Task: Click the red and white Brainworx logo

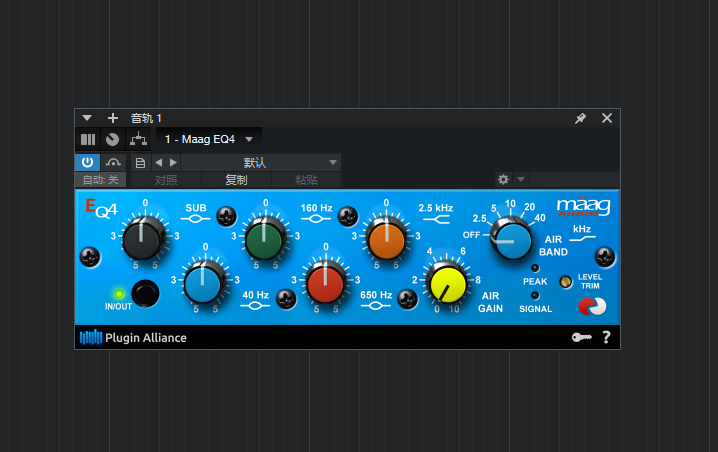Action: pos(592,306)
